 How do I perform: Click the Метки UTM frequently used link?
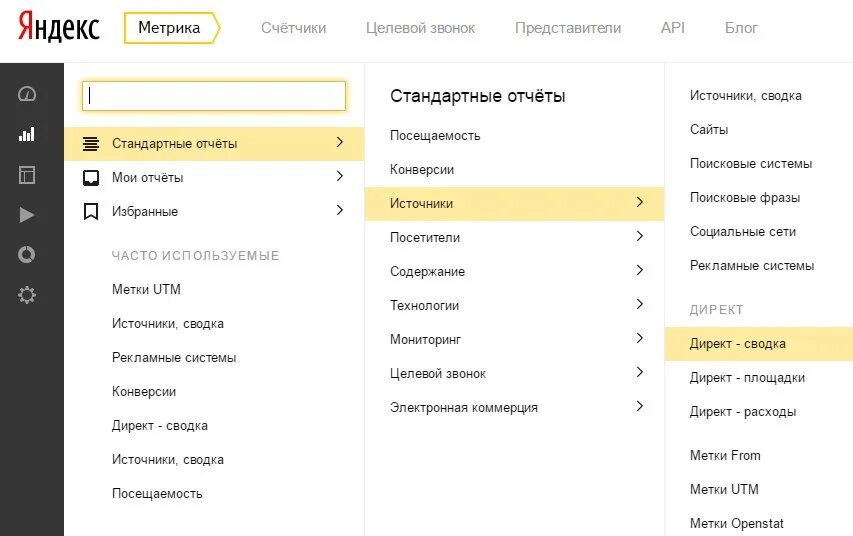click(x=146, y=289)
